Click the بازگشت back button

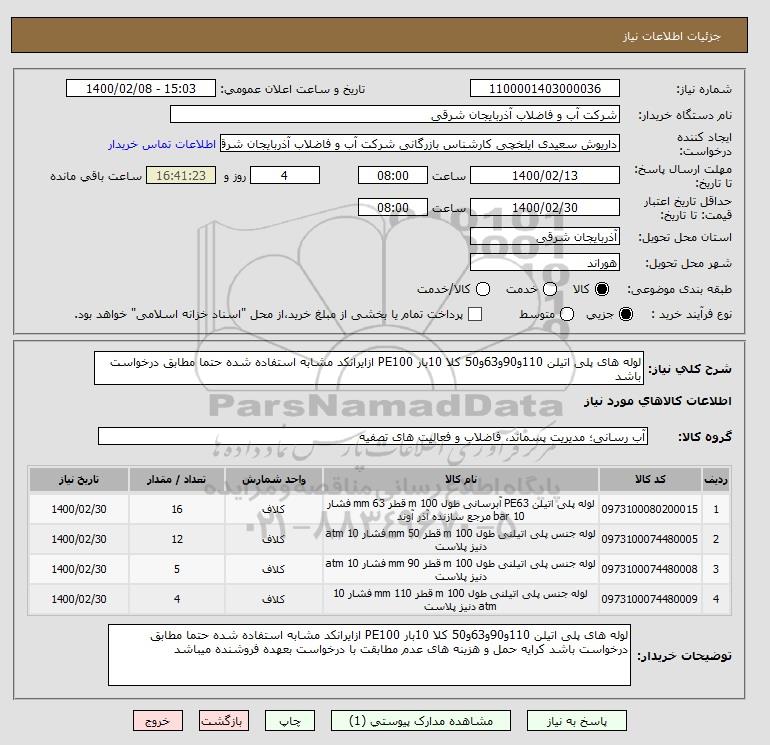pyautogui.click(x=223, y=721)
